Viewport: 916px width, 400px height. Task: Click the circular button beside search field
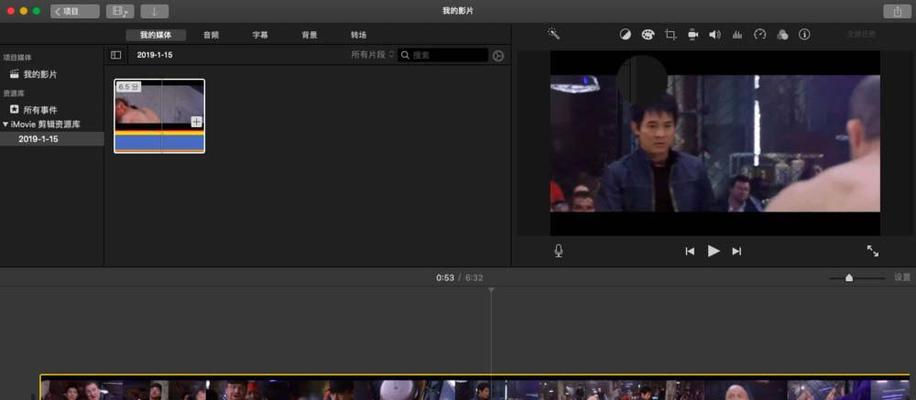498,55
